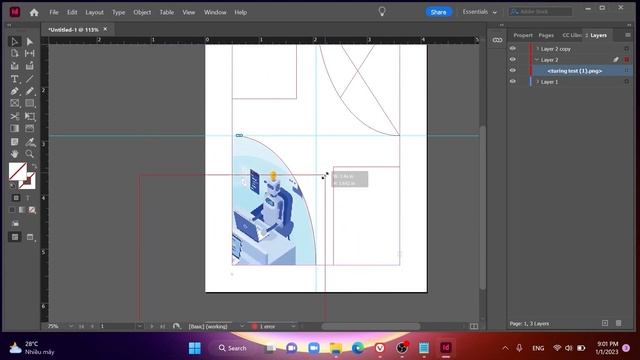
Task: Open the Layers panel flyout menu
Action: point(628,35)
